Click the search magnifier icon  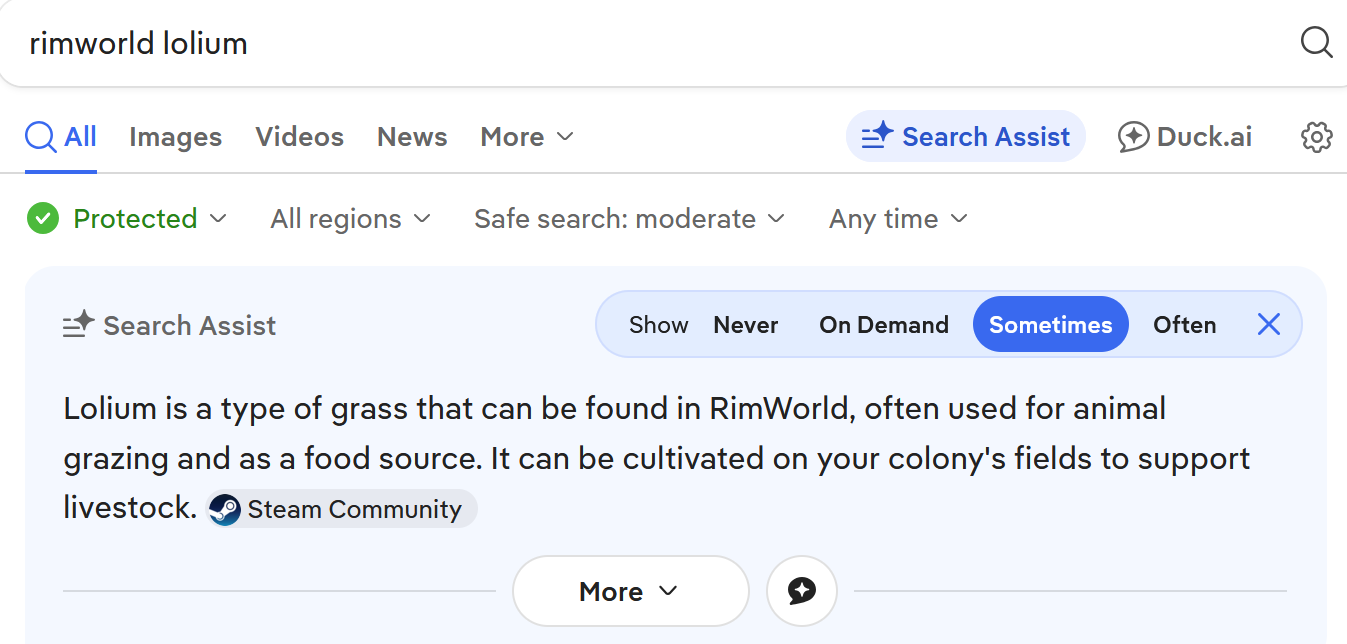[1316, 42]
